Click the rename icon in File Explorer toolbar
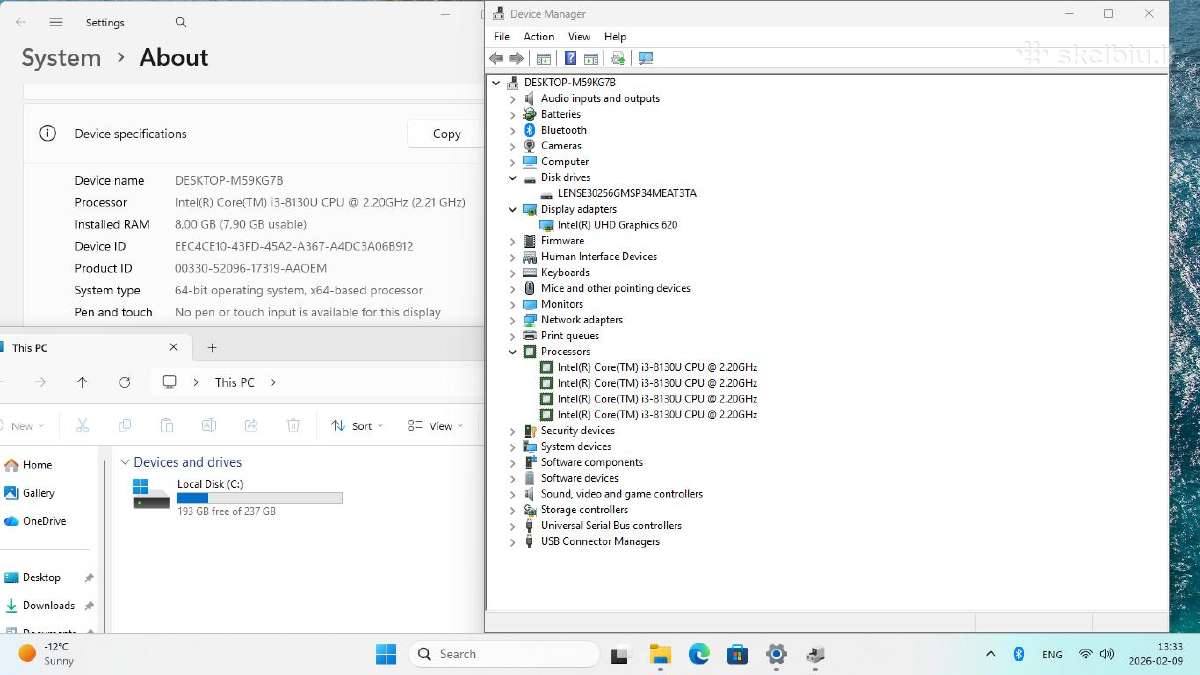 (x=209, y=425)
